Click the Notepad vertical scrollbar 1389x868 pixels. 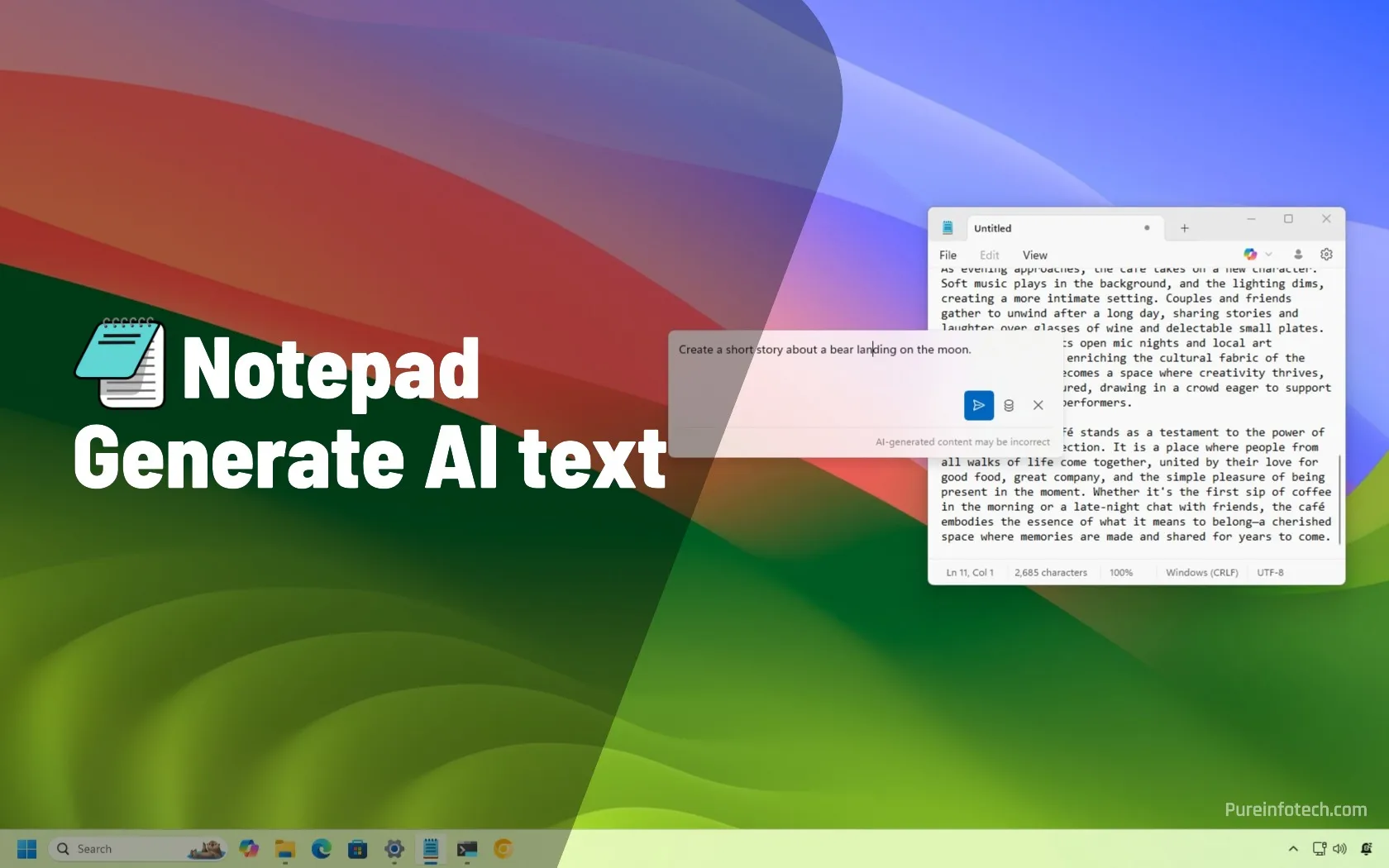(x=1339, y=498)
